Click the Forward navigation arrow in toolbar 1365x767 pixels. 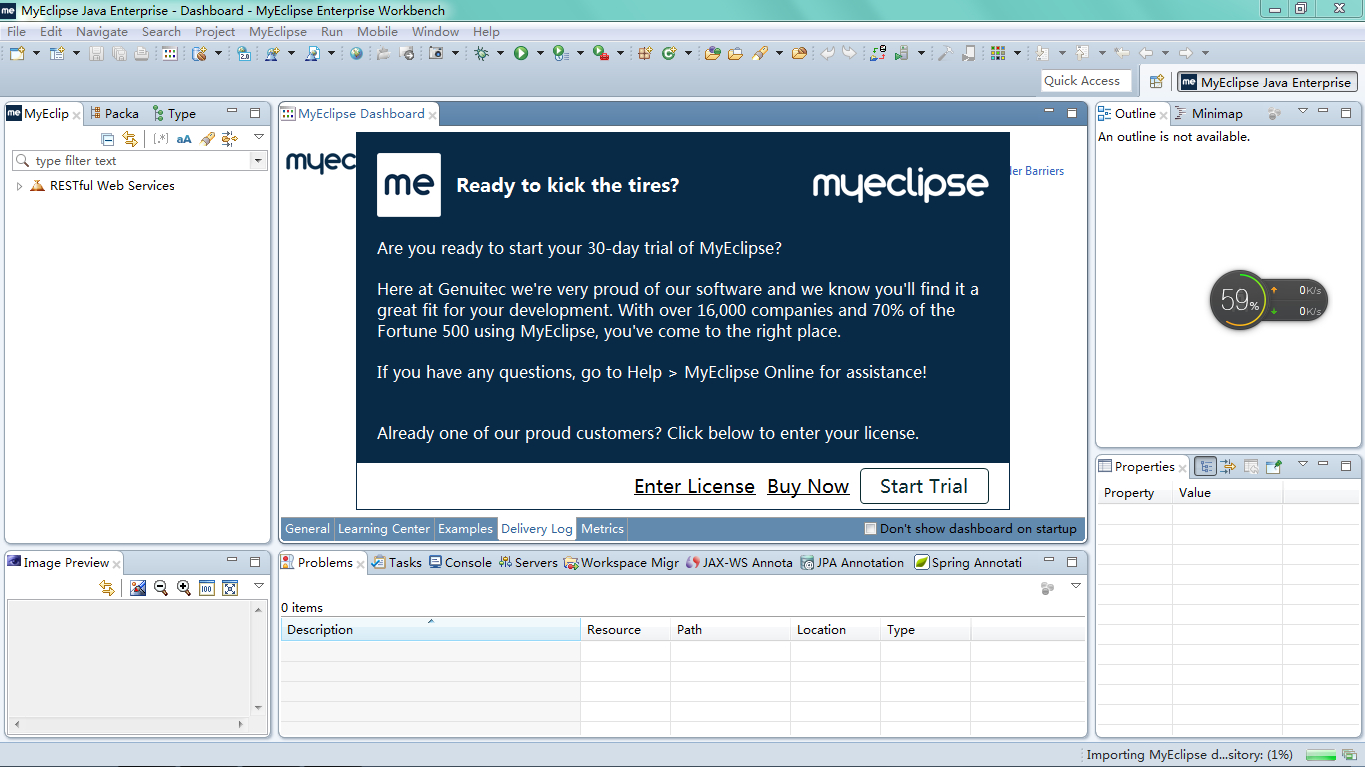[1186, 53]
